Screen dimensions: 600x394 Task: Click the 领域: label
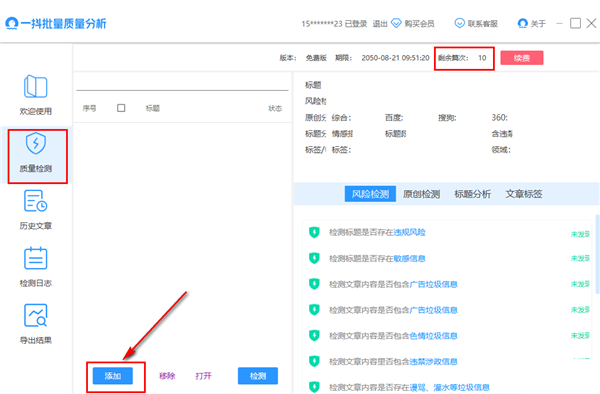pos(501,150)
